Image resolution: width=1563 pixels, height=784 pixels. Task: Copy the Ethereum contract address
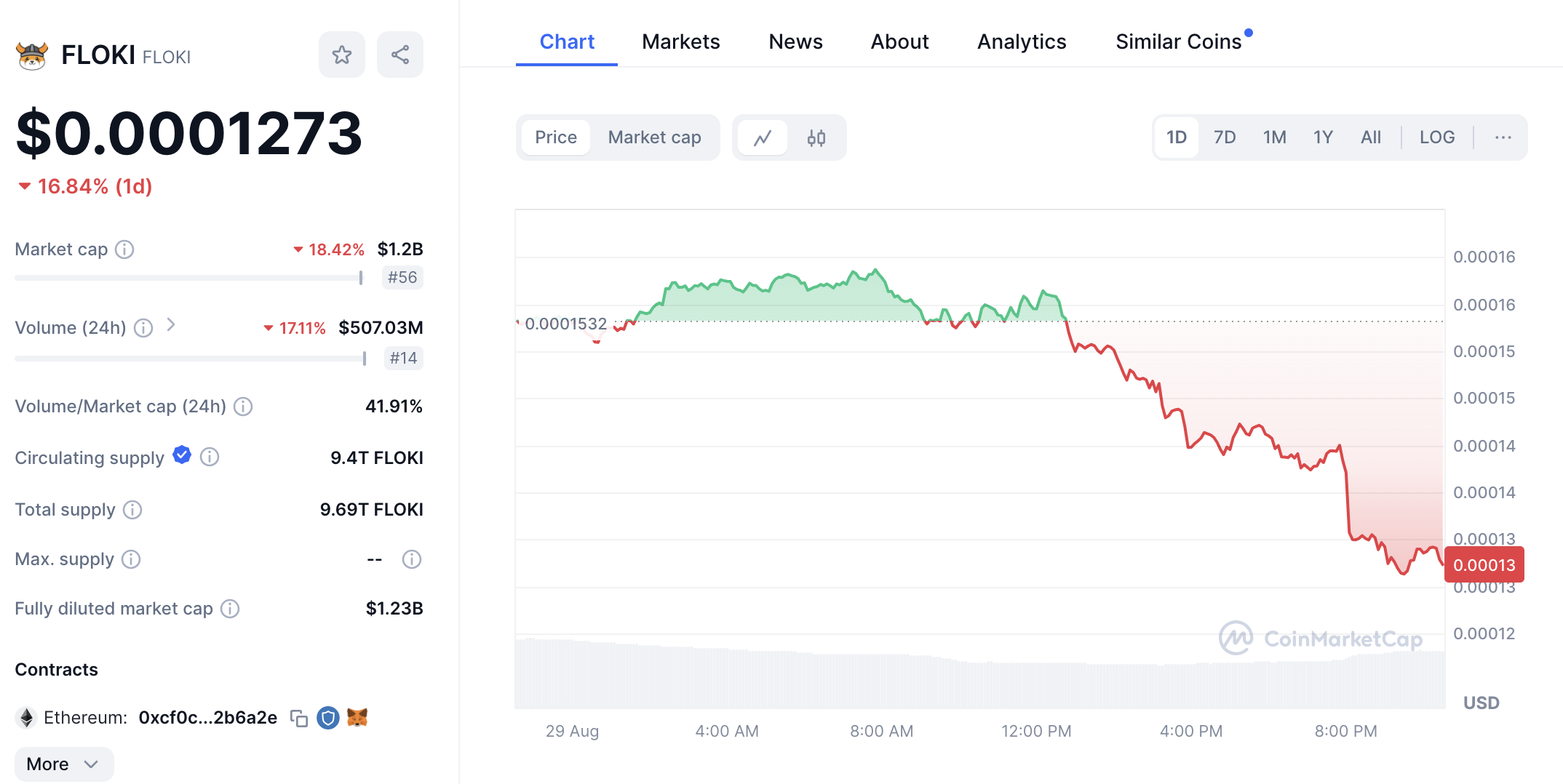point(299,719)
